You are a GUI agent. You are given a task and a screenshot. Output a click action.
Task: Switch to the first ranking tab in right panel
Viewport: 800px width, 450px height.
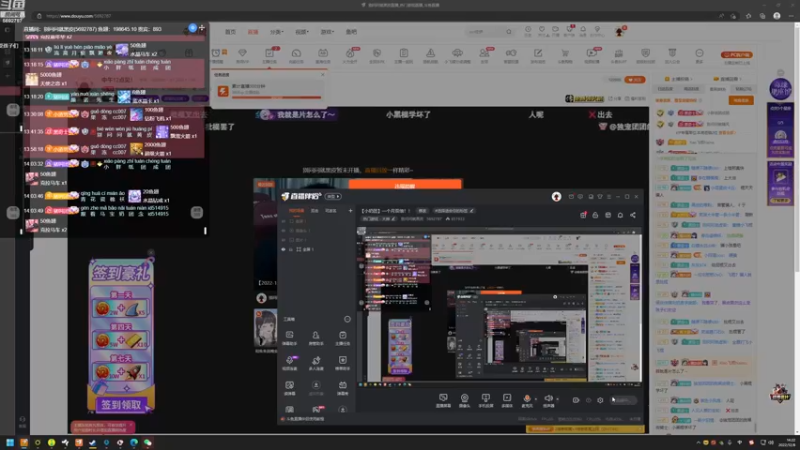click(x=665, y=89)
